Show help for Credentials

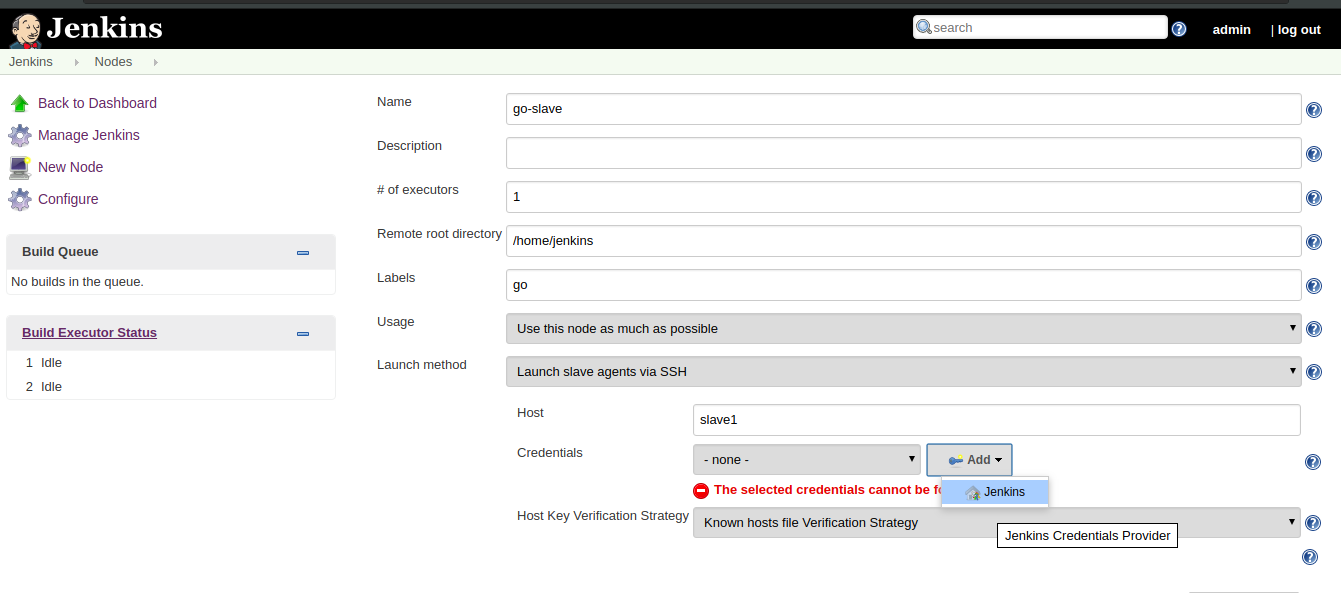pos(1314,462)
